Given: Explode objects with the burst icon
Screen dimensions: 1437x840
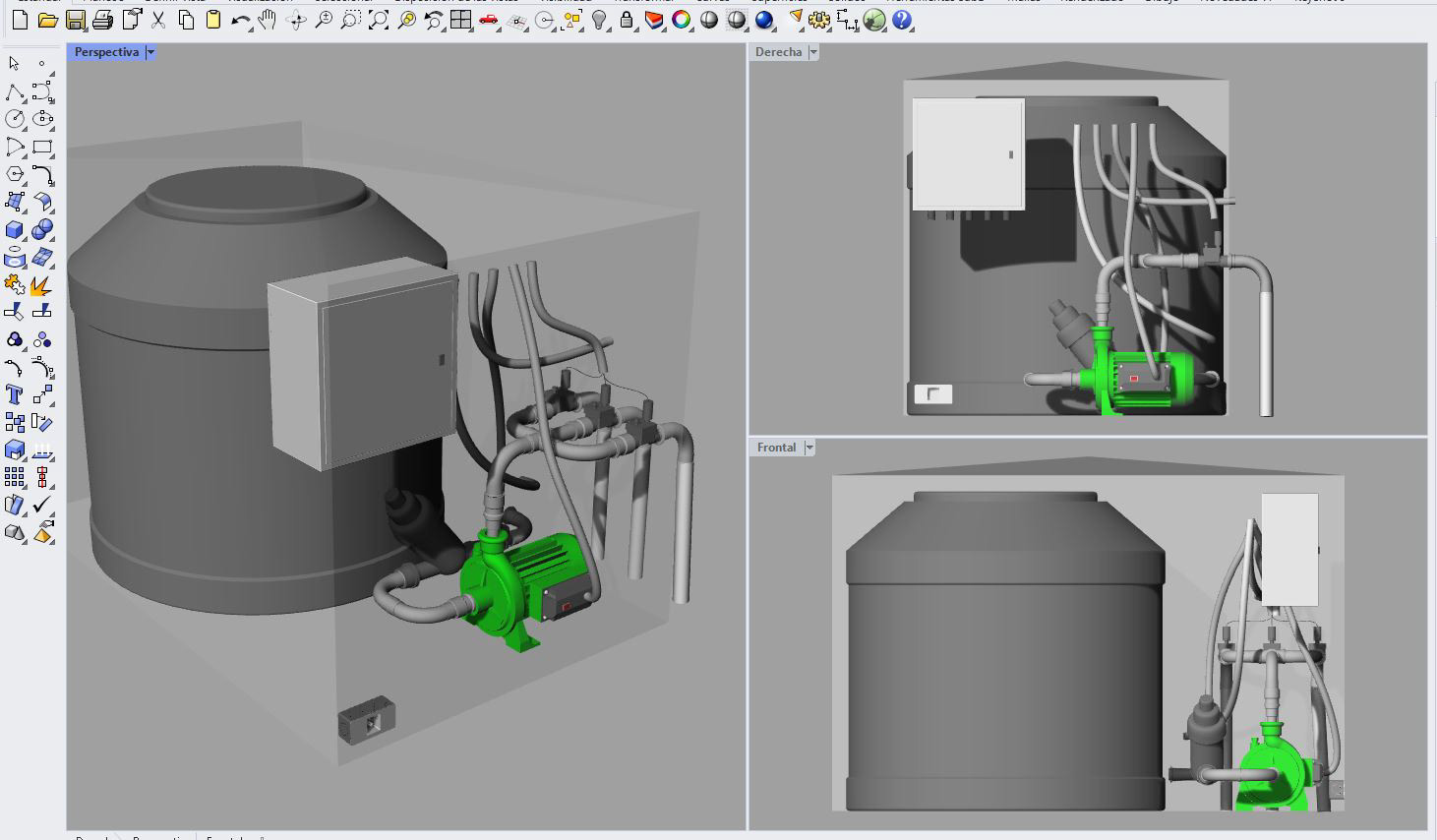Looking at the screenshot, I should click(41, 284).
